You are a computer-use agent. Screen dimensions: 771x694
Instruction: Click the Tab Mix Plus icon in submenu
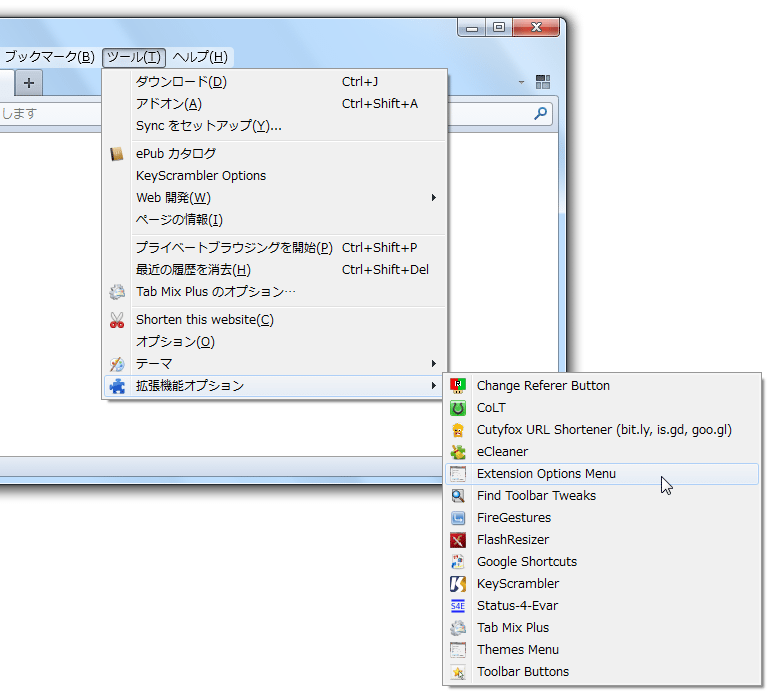(x=458, y=628)
